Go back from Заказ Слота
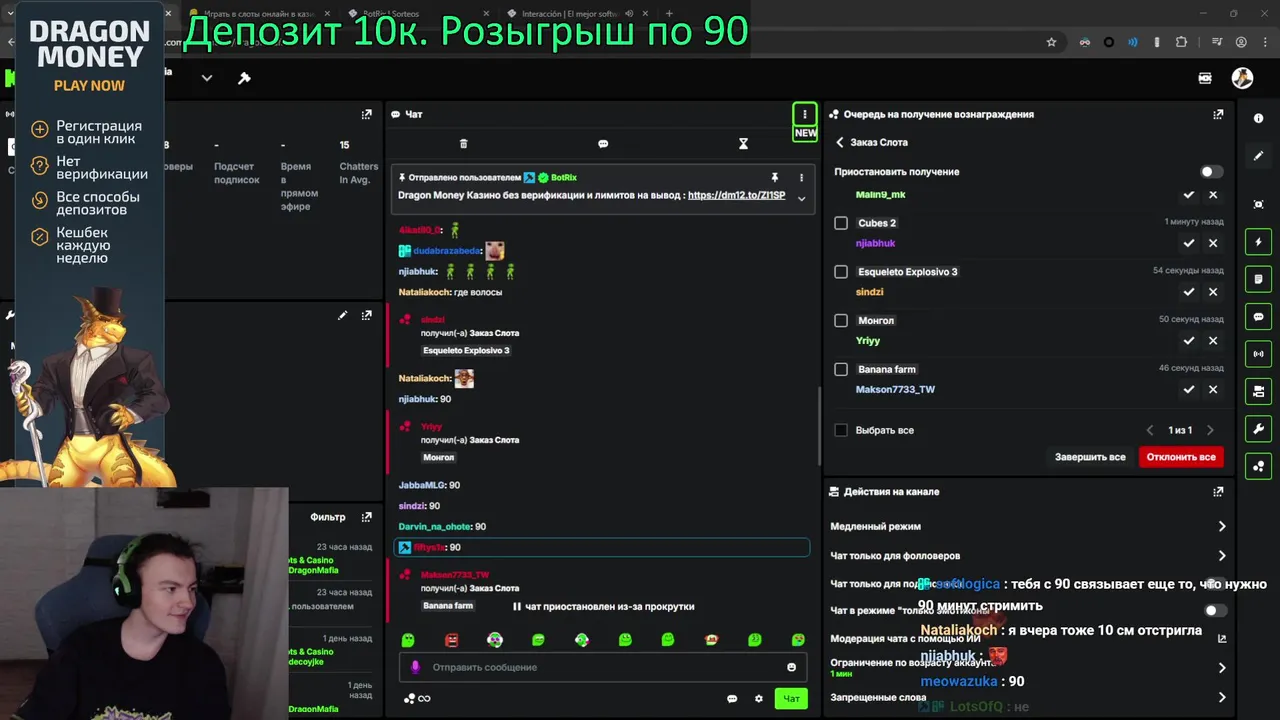 pos(840,142)
